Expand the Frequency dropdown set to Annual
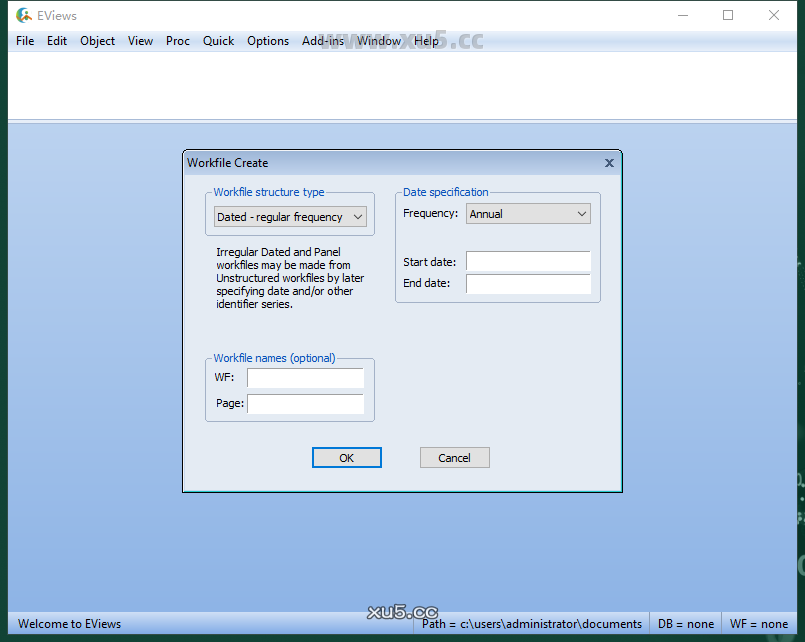The image size is (805, 642). (528, 214)
